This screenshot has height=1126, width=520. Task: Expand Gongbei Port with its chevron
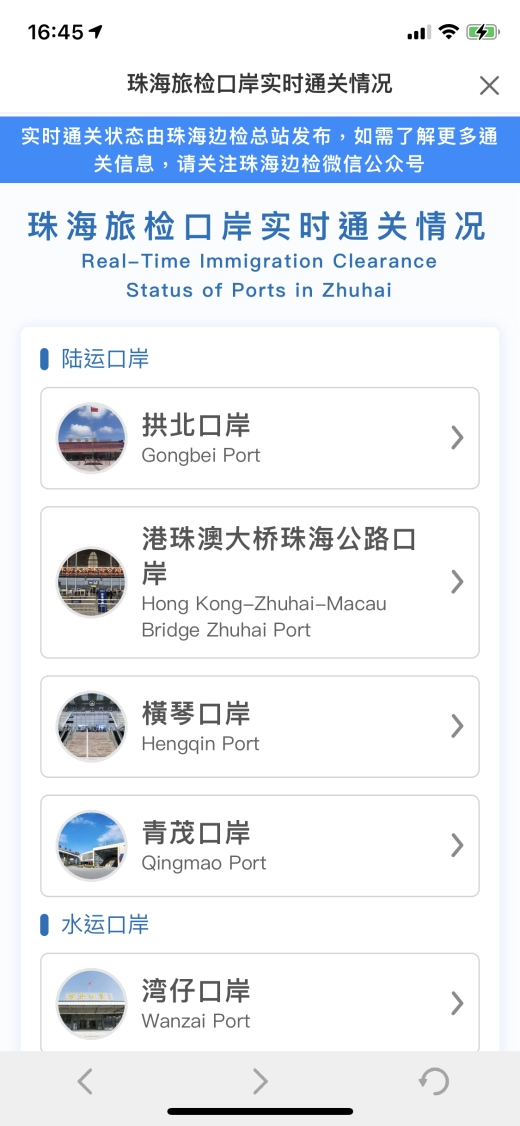point(457,437)
